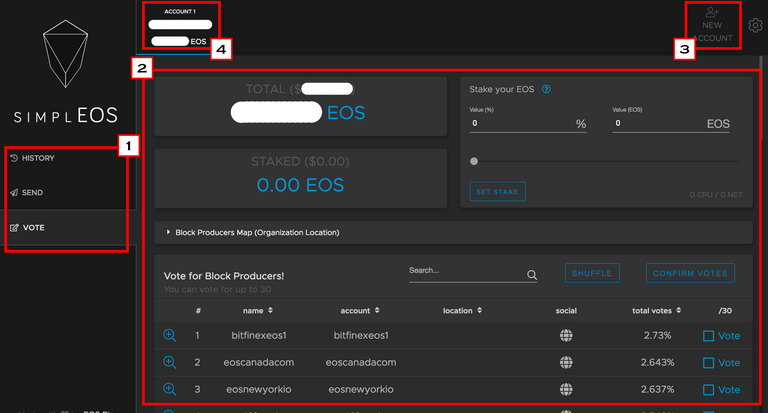
Task: Select the Account 1 tab
Action: point(180,28)
